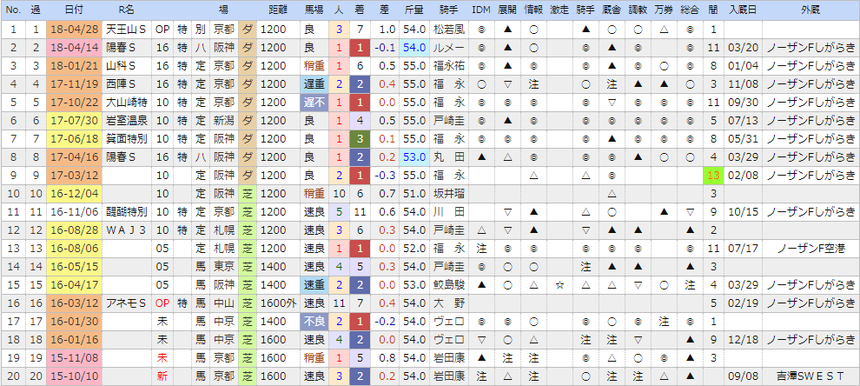860x386 pixels.
Task: Click the ☆ mark in 激走 column
Action: [560, 285]
